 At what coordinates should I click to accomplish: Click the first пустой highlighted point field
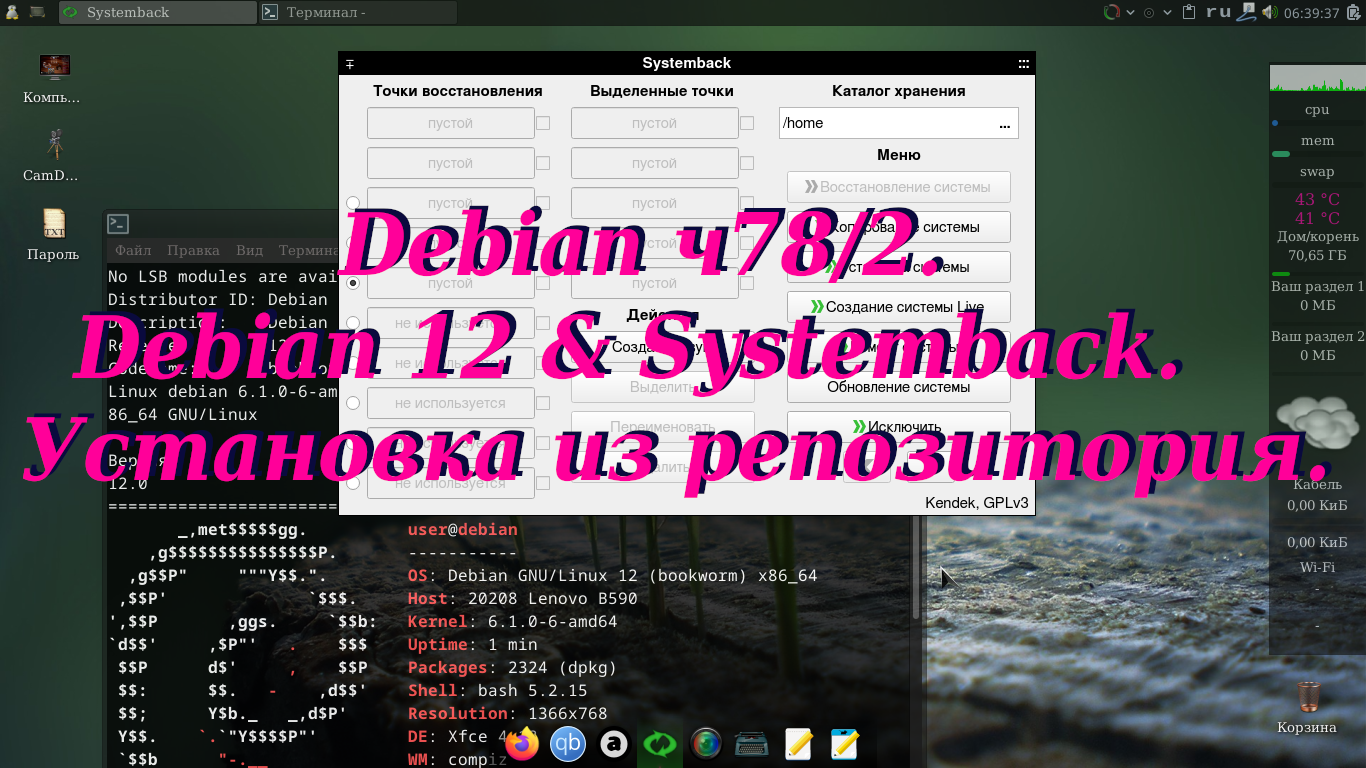[654, 123]
